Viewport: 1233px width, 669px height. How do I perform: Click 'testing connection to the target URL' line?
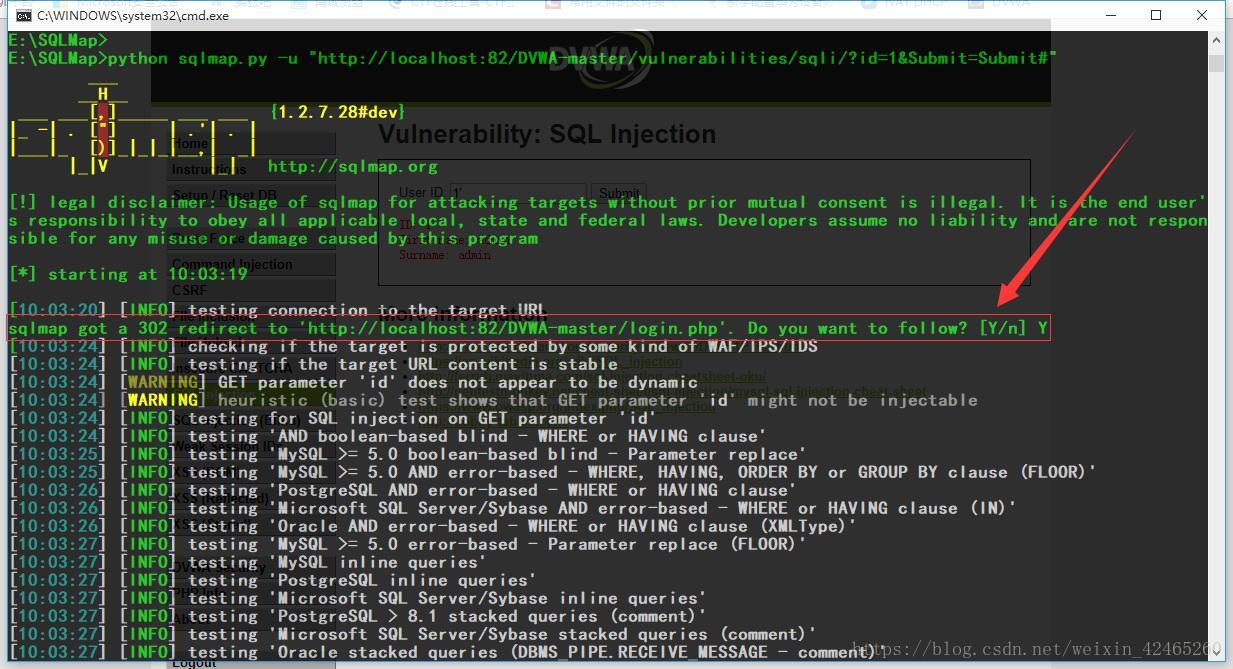pyautogui.click(x=278, y=310)
